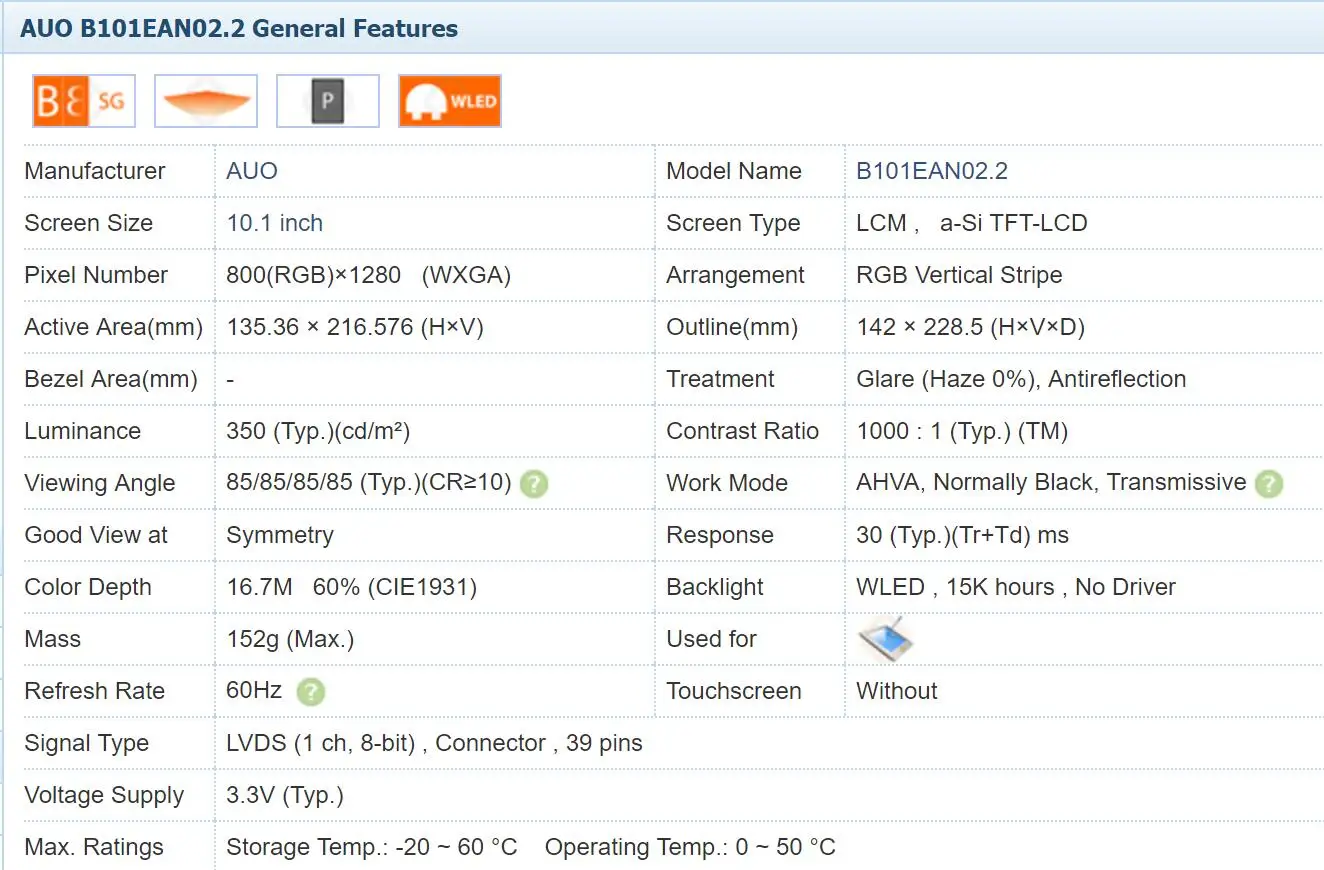Click the orange SG feature icon
This screenshot has height=870, width=1324.
click(84, 101)
